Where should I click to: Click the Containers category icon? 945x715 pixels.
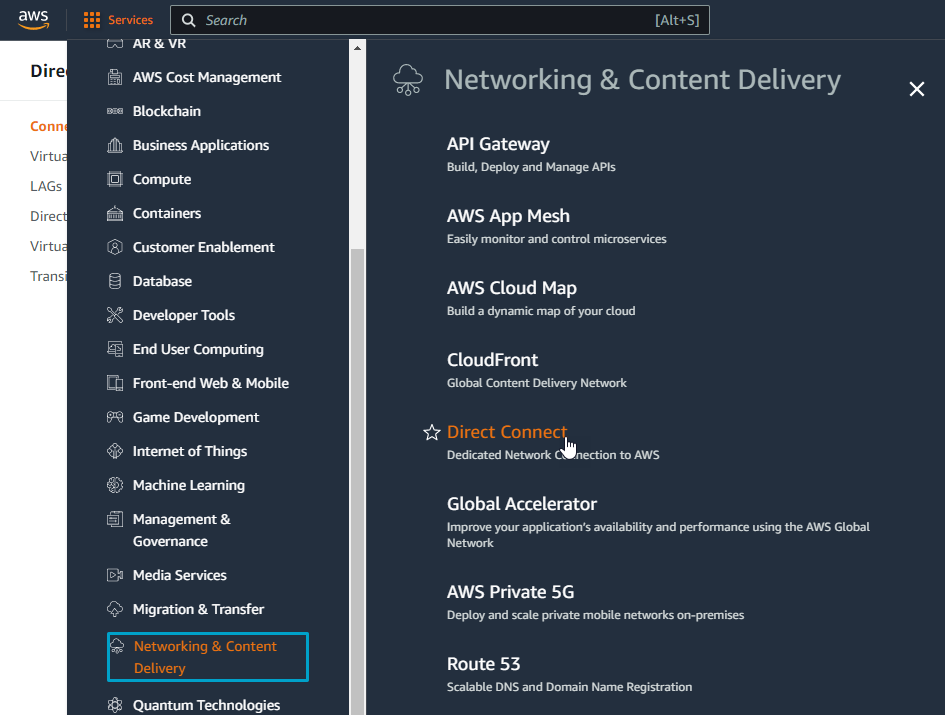coord(115,213)
